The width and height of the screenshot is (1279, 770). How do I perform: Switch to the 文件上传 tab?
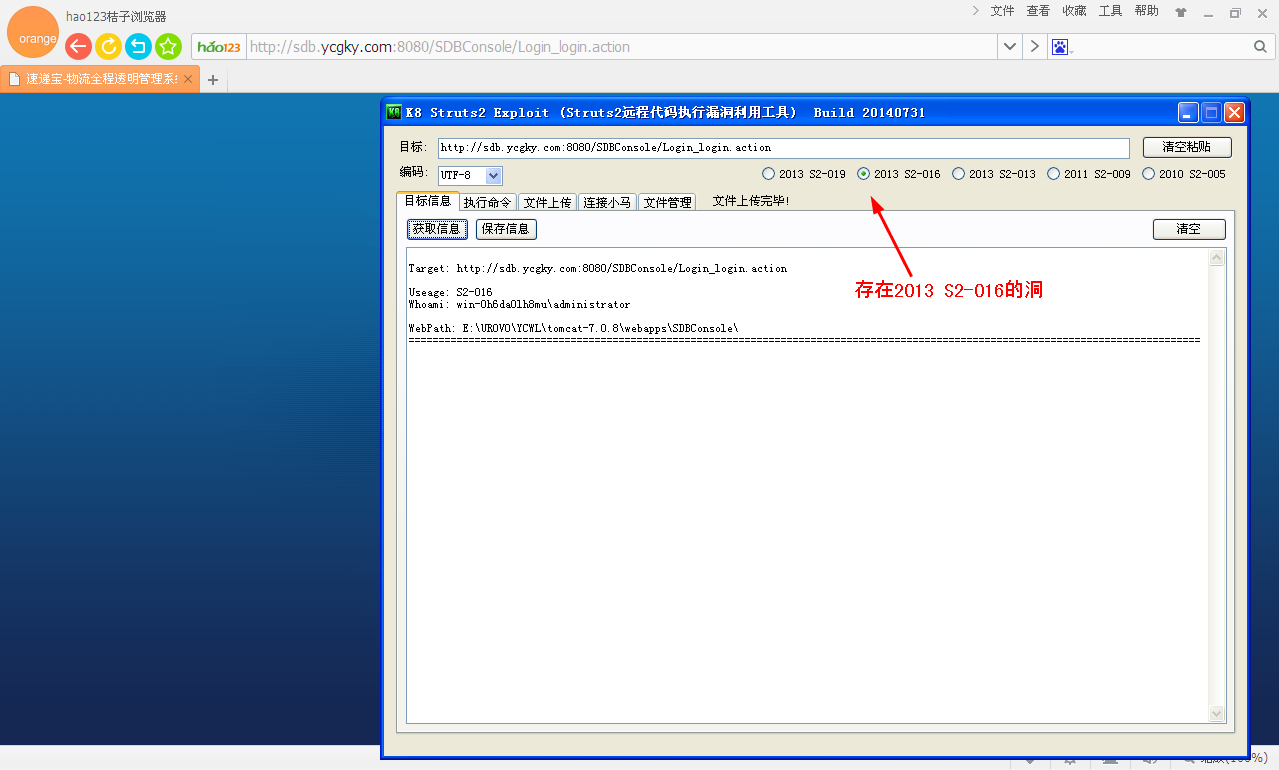point(547,202)
